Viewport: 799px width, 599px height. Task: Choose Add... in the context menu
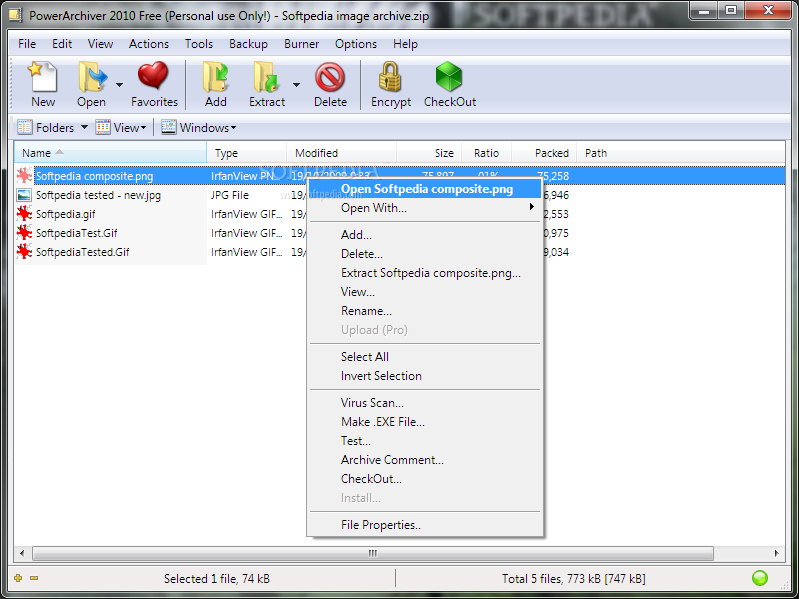coord(425,235)
